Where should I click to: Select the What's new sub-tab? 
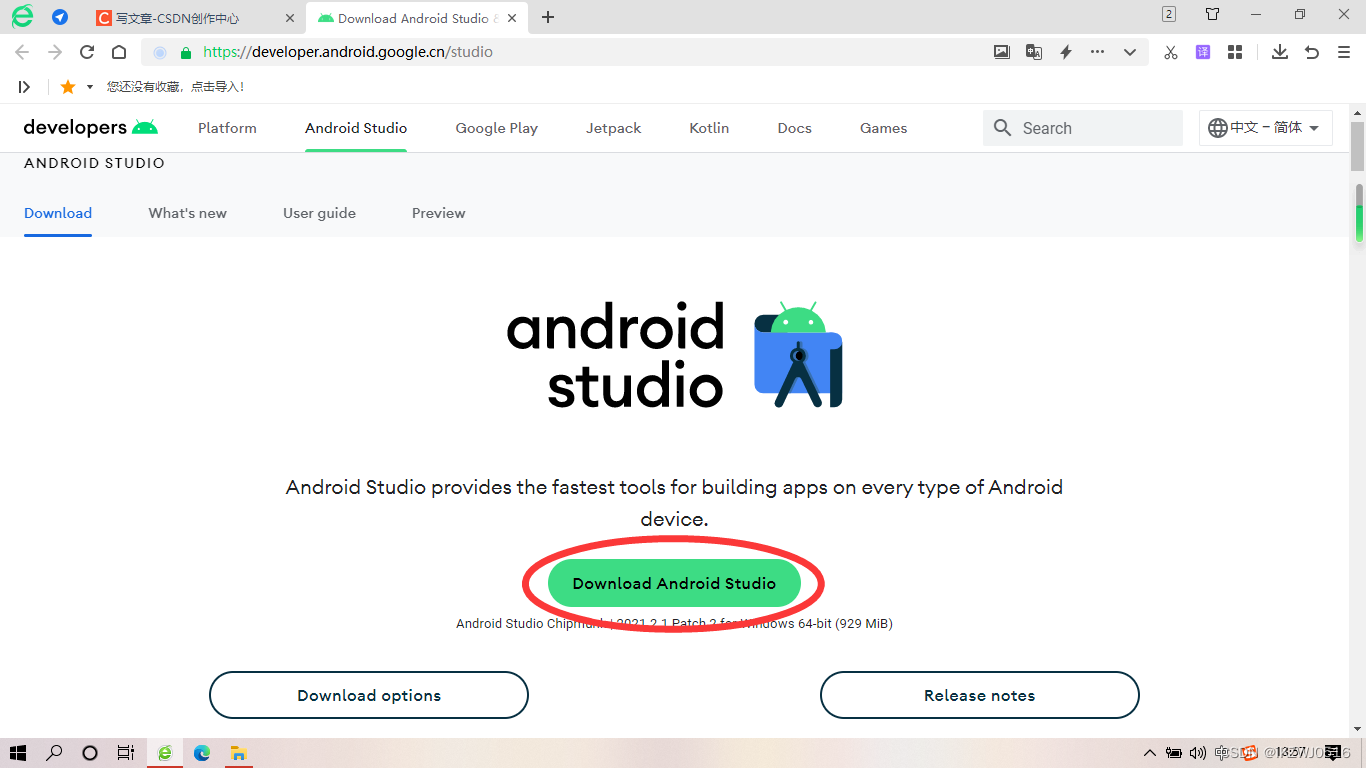188,213
